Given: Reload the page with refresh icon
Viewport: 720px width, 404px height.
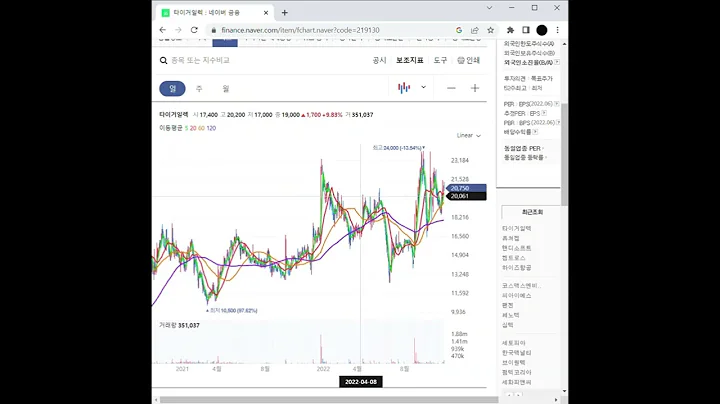Looking at the screenshot, I should (194, 30).
